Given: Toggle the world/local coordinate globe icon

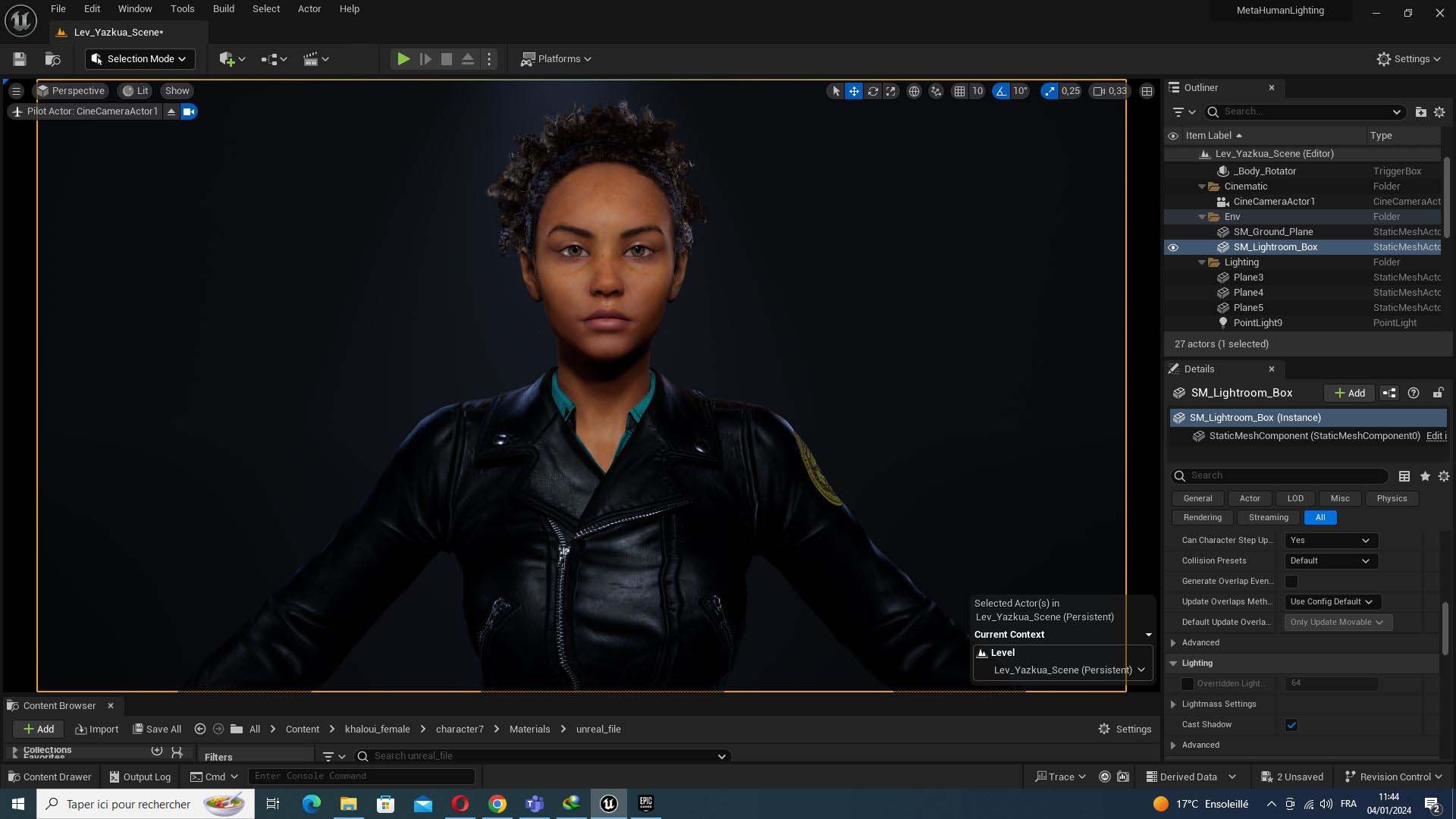Looking at the screenshot, I should 914,91.
